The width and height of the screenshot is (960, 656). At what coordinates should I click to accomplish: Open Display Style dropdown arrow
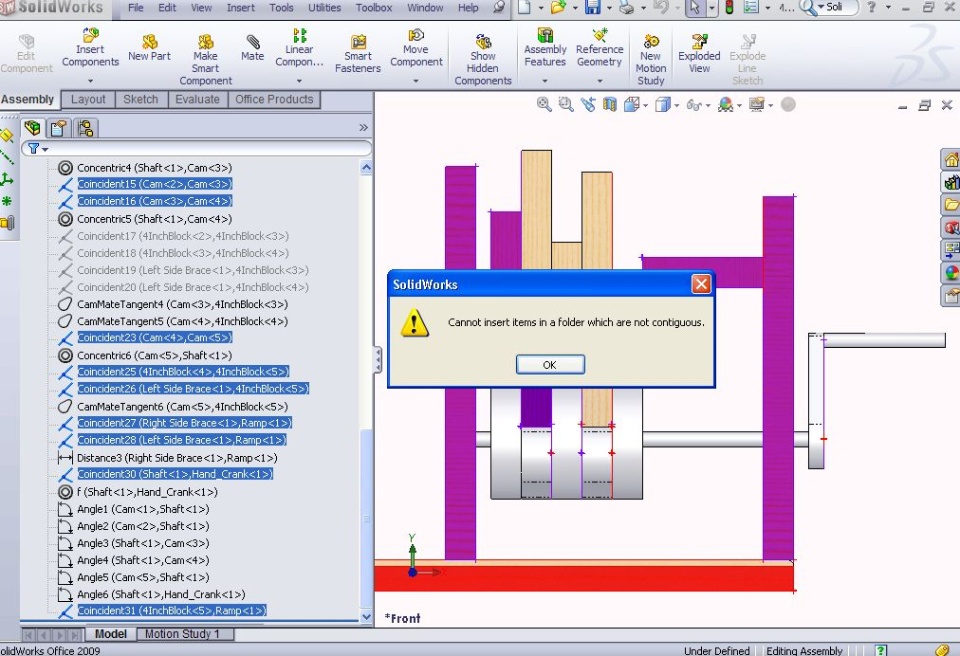677,106
